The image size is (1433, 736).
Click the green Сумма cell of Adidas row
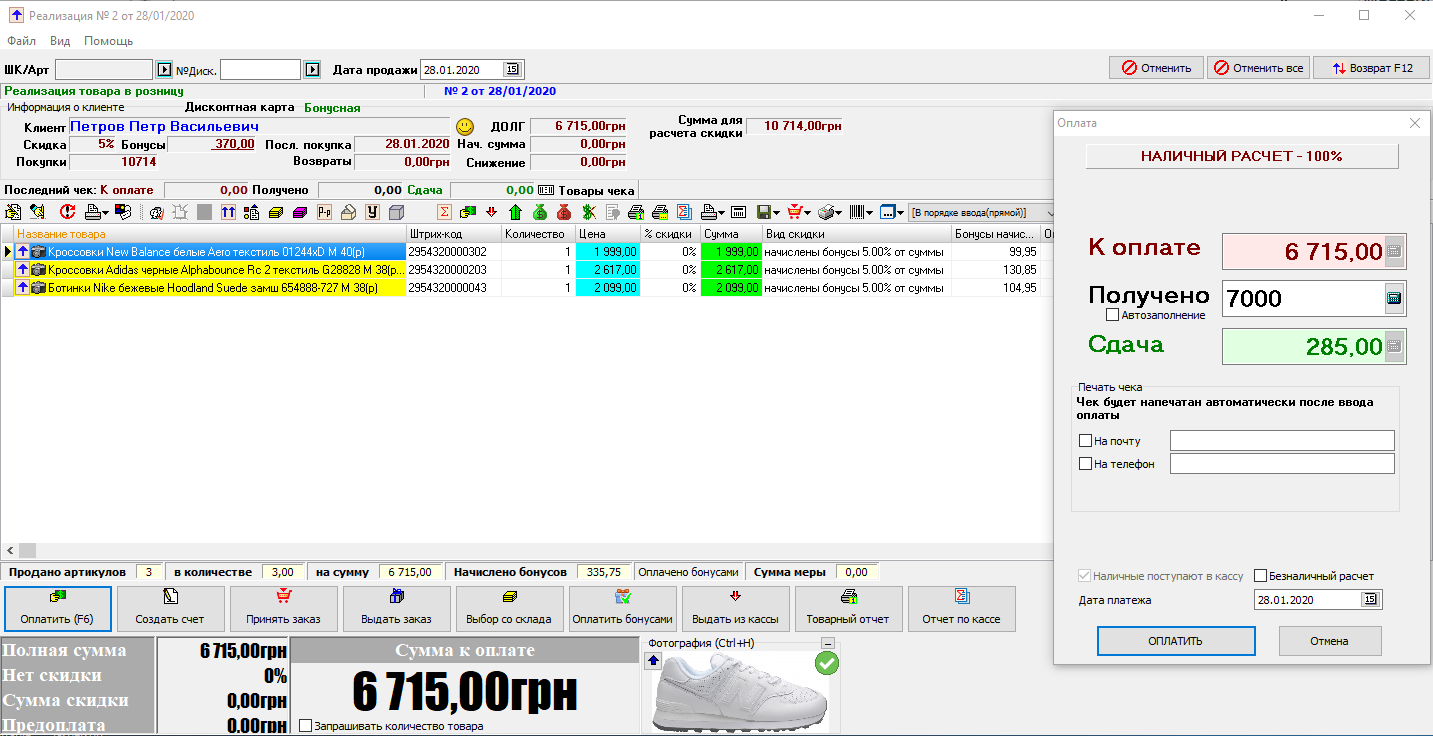coord(730,270)
